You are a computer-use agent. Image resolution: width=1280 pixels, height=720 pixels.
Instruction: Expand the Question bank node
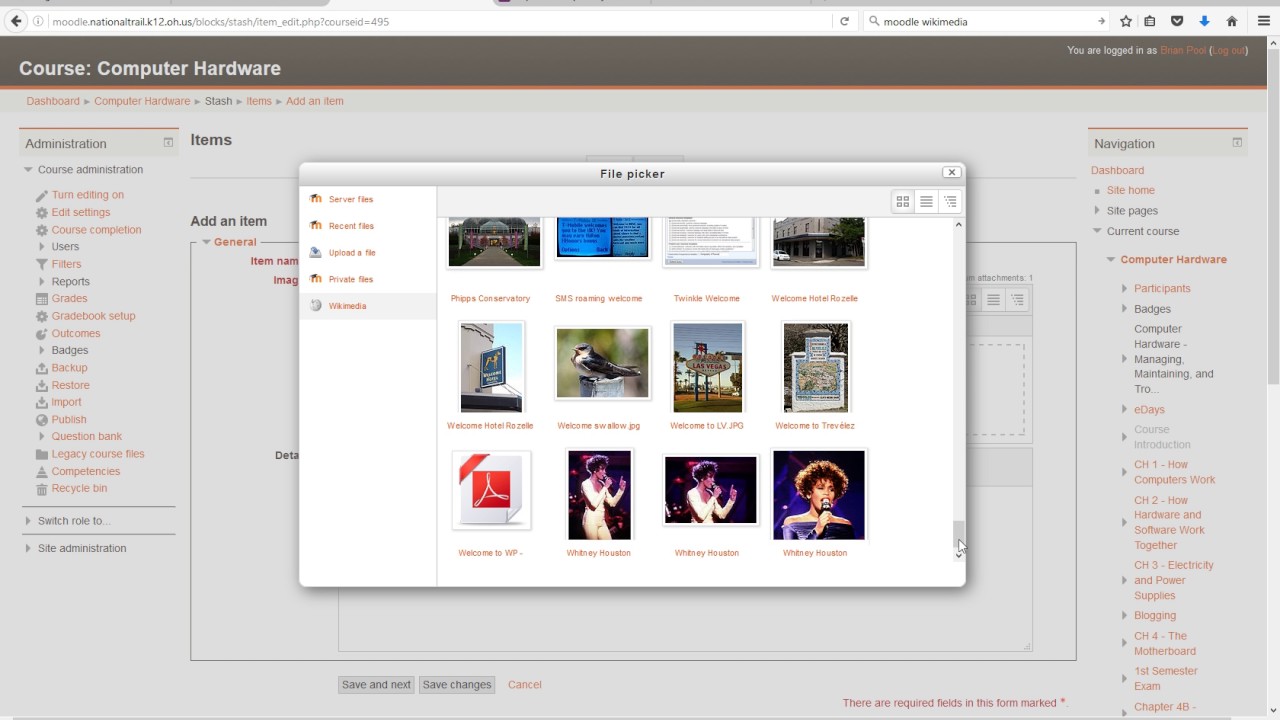(42, 437)
